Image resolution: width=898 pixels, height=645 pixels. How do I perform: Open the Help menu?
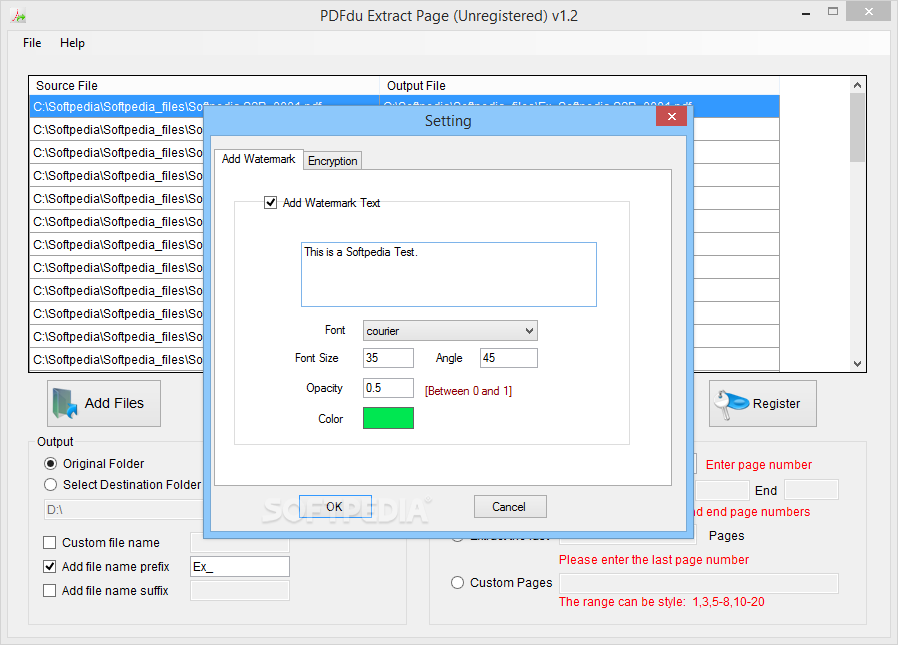pyautogui.click(x=72, y=43)
